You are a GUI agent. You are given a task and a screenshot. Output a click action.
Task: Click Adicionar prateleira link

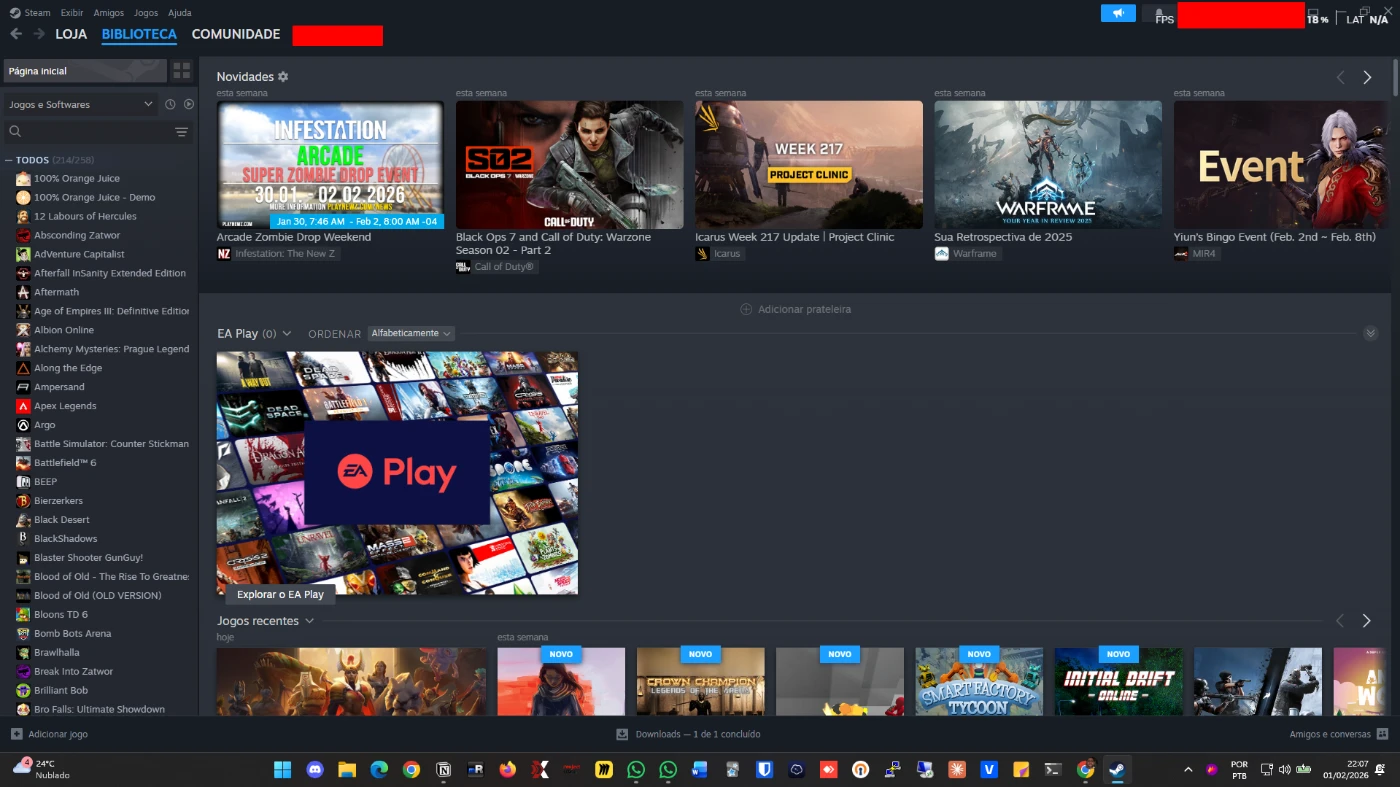796,310
